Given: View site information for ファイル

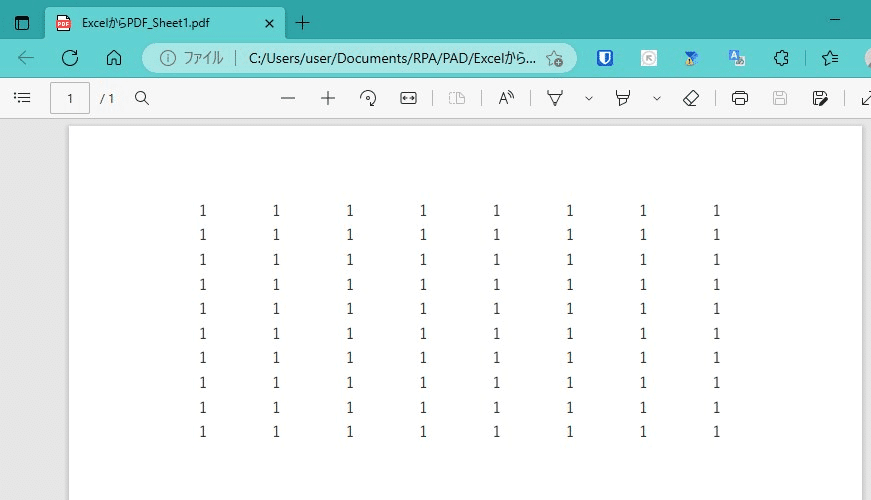Looking at the screenshot, I should 192,58.
